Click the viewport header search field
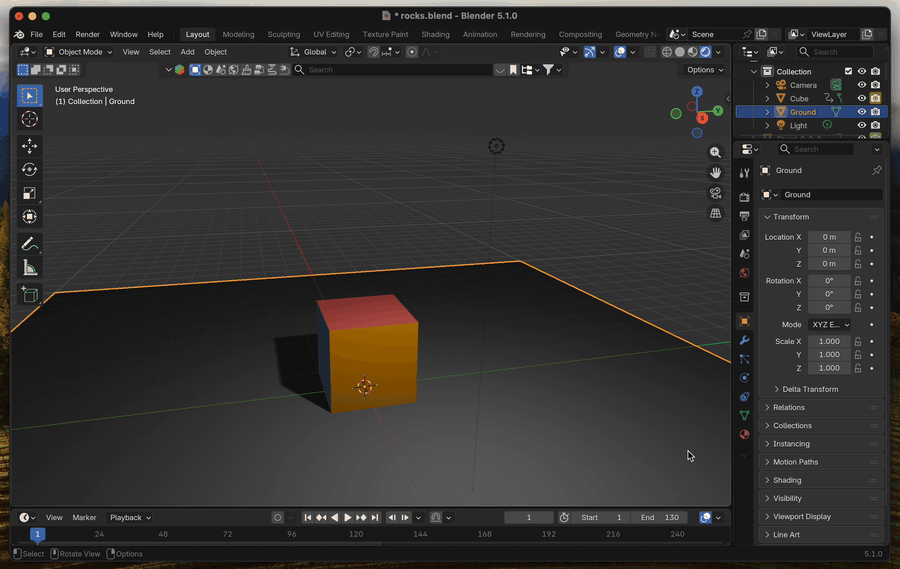Image resolution: width=900 pixels, height=569 pixels. click(x=393, y=69)
